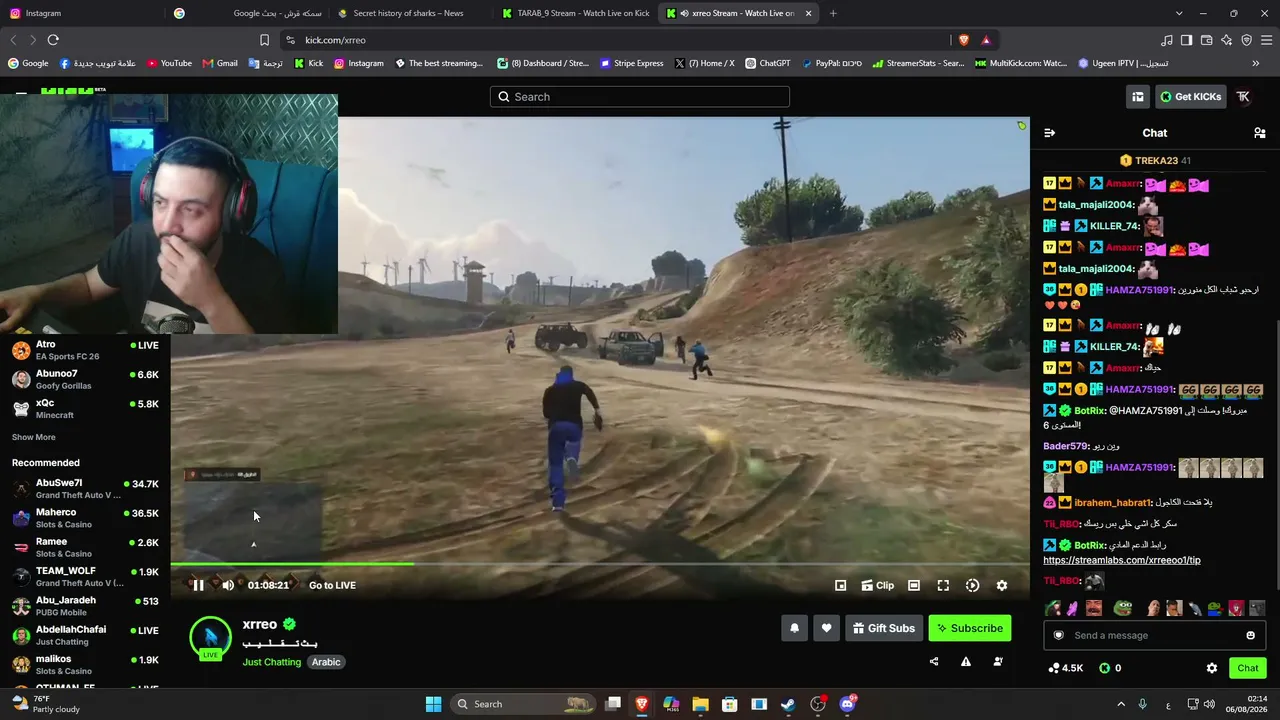Open the store icon beside Get KICKs
This screenshot has width=1280, height=720.
pos(1138,97)
